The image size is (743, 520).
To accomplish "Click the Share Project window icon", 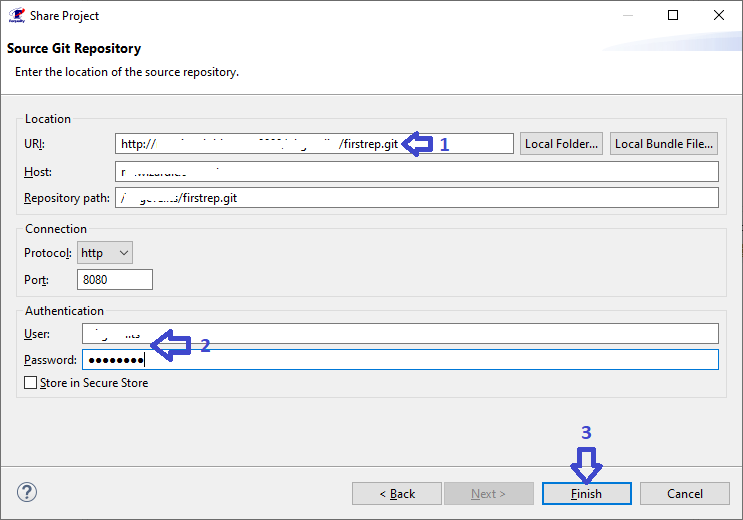I will click(x=17, y=15).
